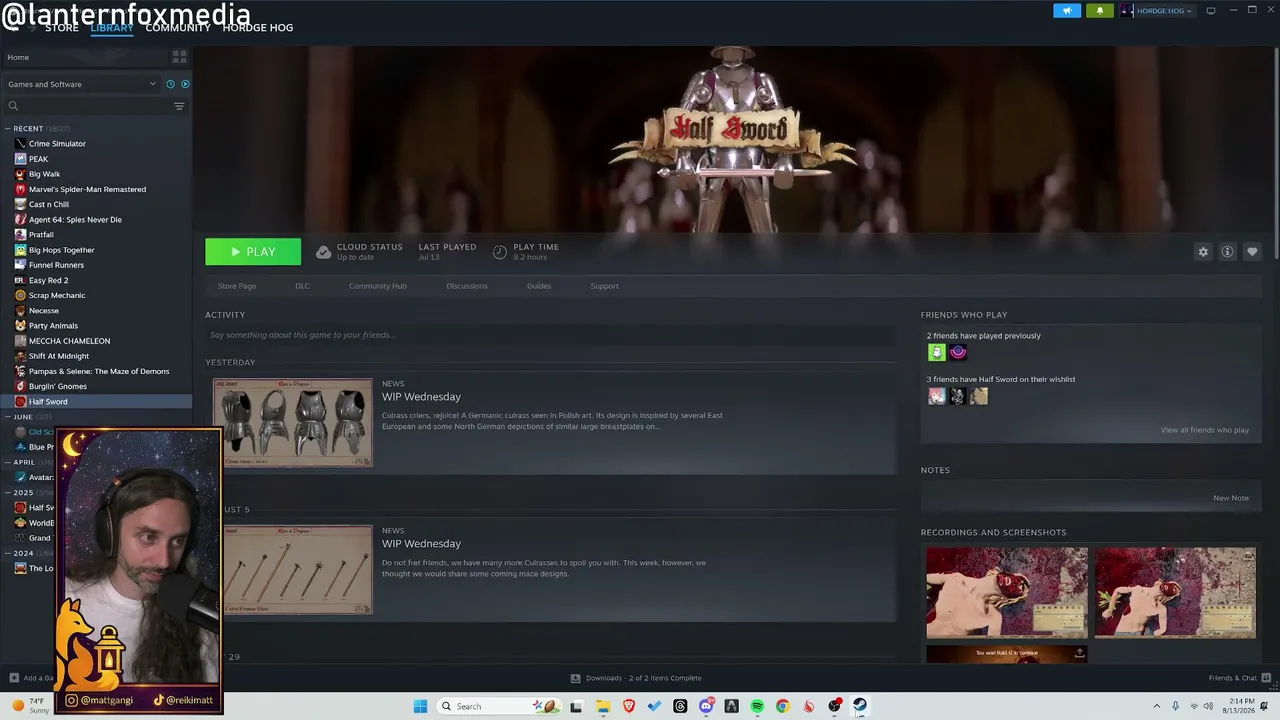Image resolution: width=1280 pixels, height=720 pixels.
Task: Toggle library grid view icon beside Home
Action: (179, 56)
